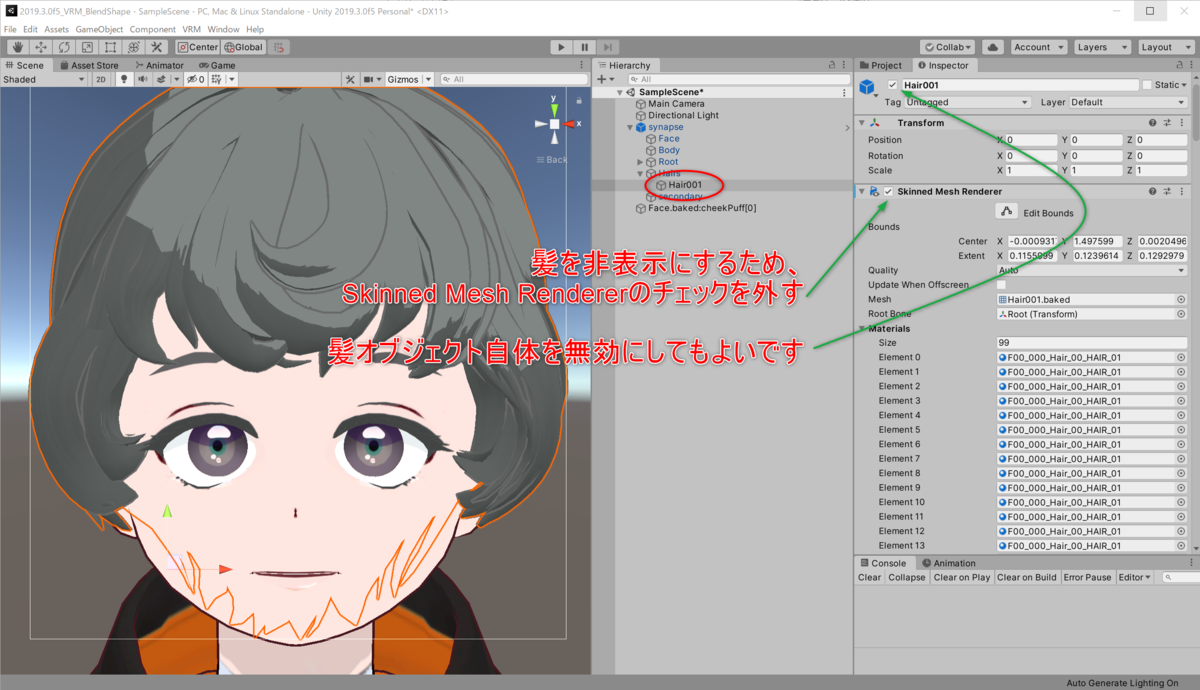Open the Shaded draw mode dropdown

pyautogui.click(x=44, y=79)
